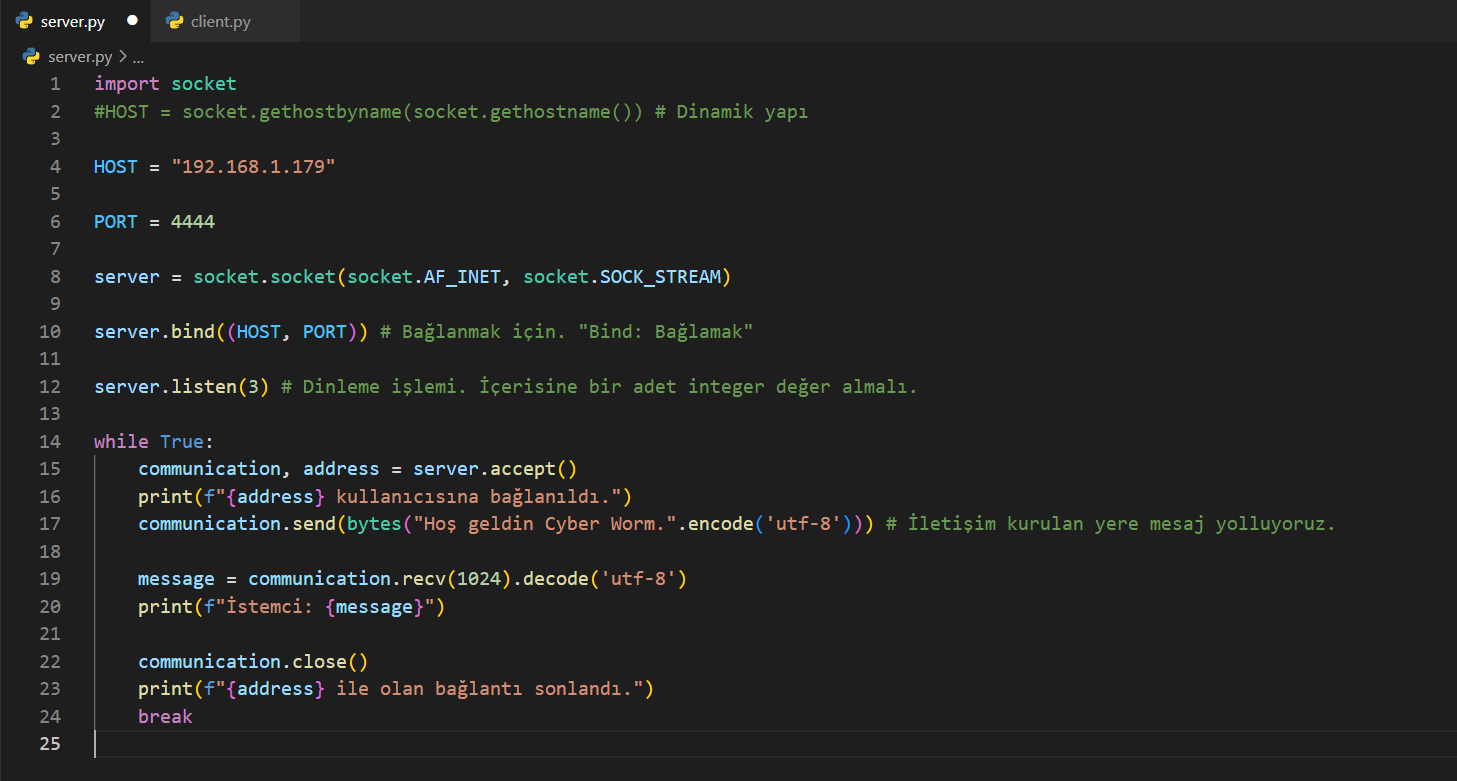Switch to the client.py tab

tap(220, 21)
